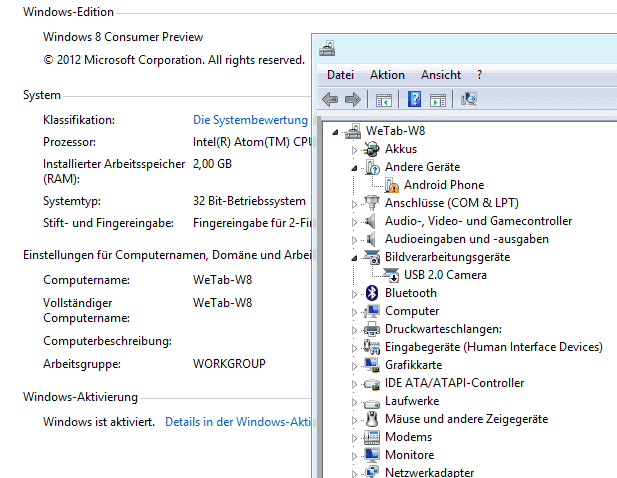Collapse the Bildverarbeitungsgeräte category
617x478 pixels.
pos(354,258)
